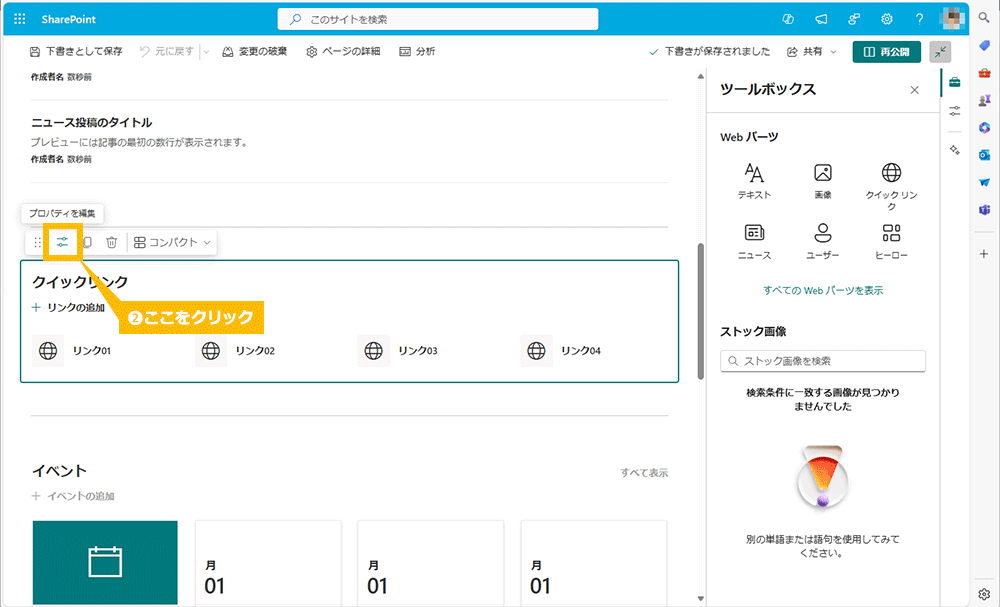Select the toolbox briefcase tab

click(955, 82)
